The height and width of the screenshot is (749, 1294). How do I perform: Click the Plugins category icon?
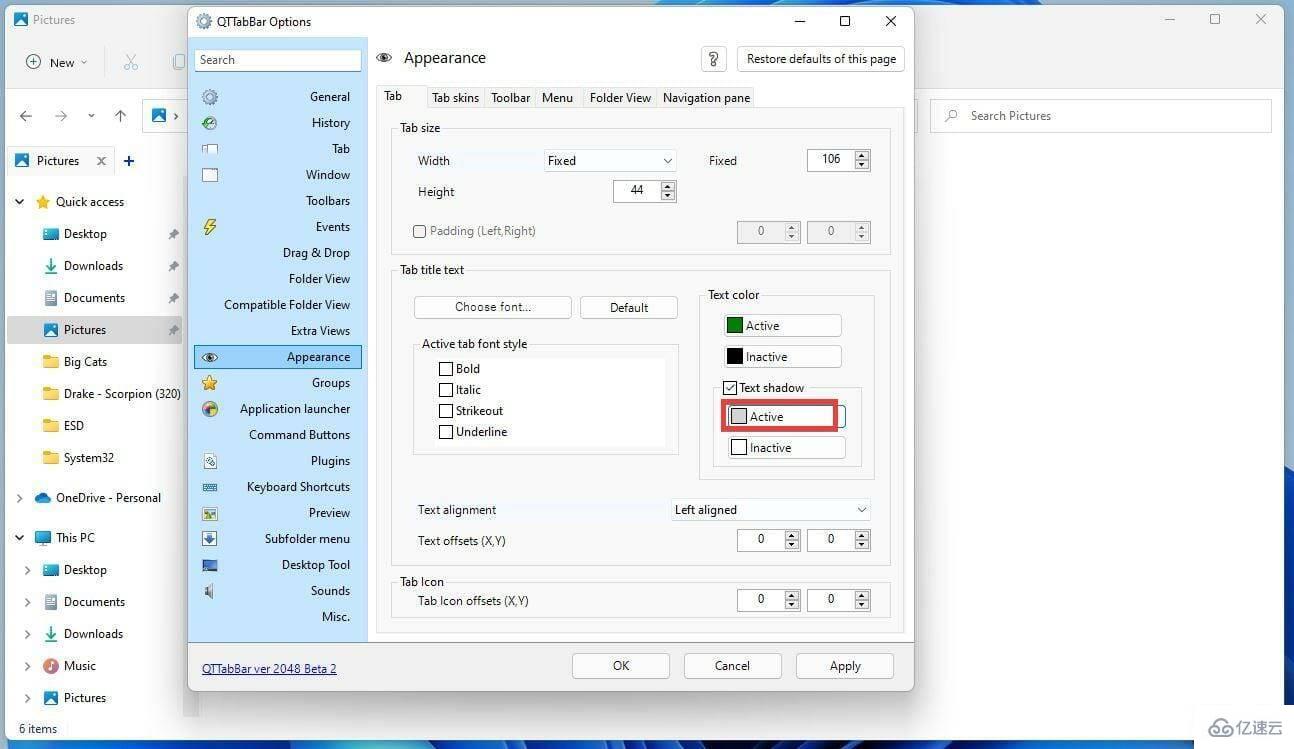[210, 461]
